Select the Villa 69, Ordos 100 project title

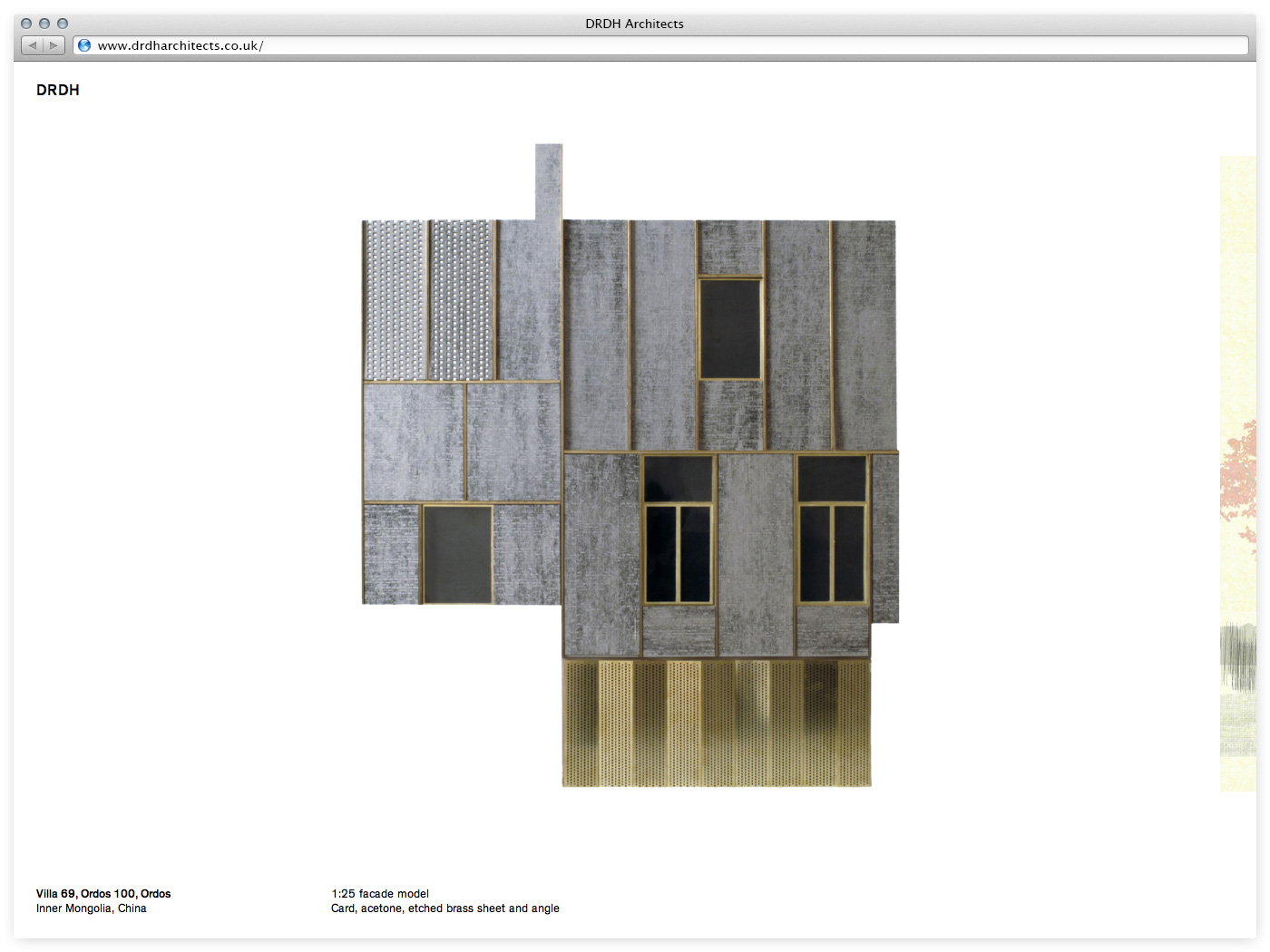[x=103, y=893]
